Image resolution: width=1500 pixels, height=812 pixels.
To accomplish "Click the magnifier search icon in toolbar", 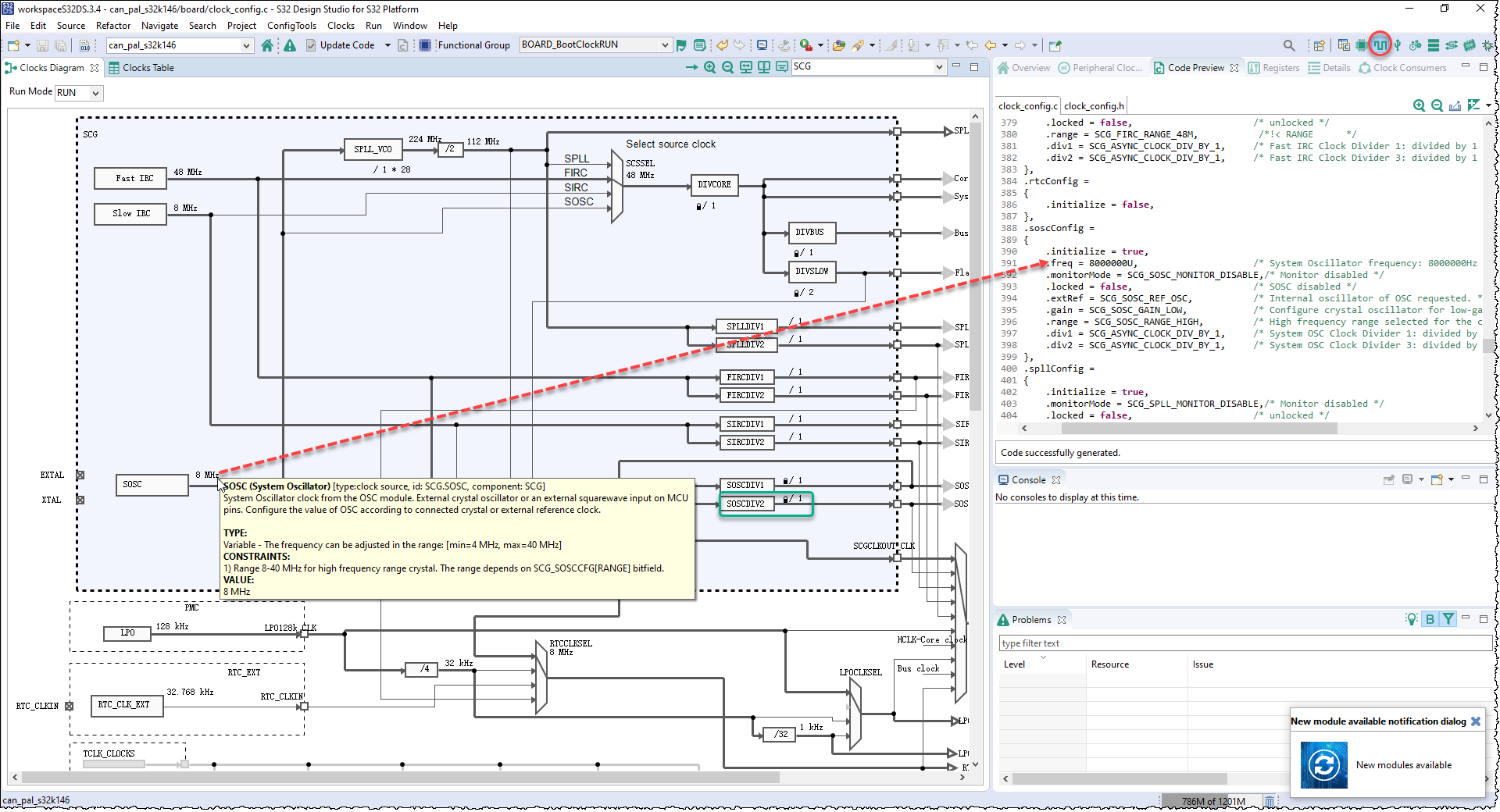I will pos(1289,45).
